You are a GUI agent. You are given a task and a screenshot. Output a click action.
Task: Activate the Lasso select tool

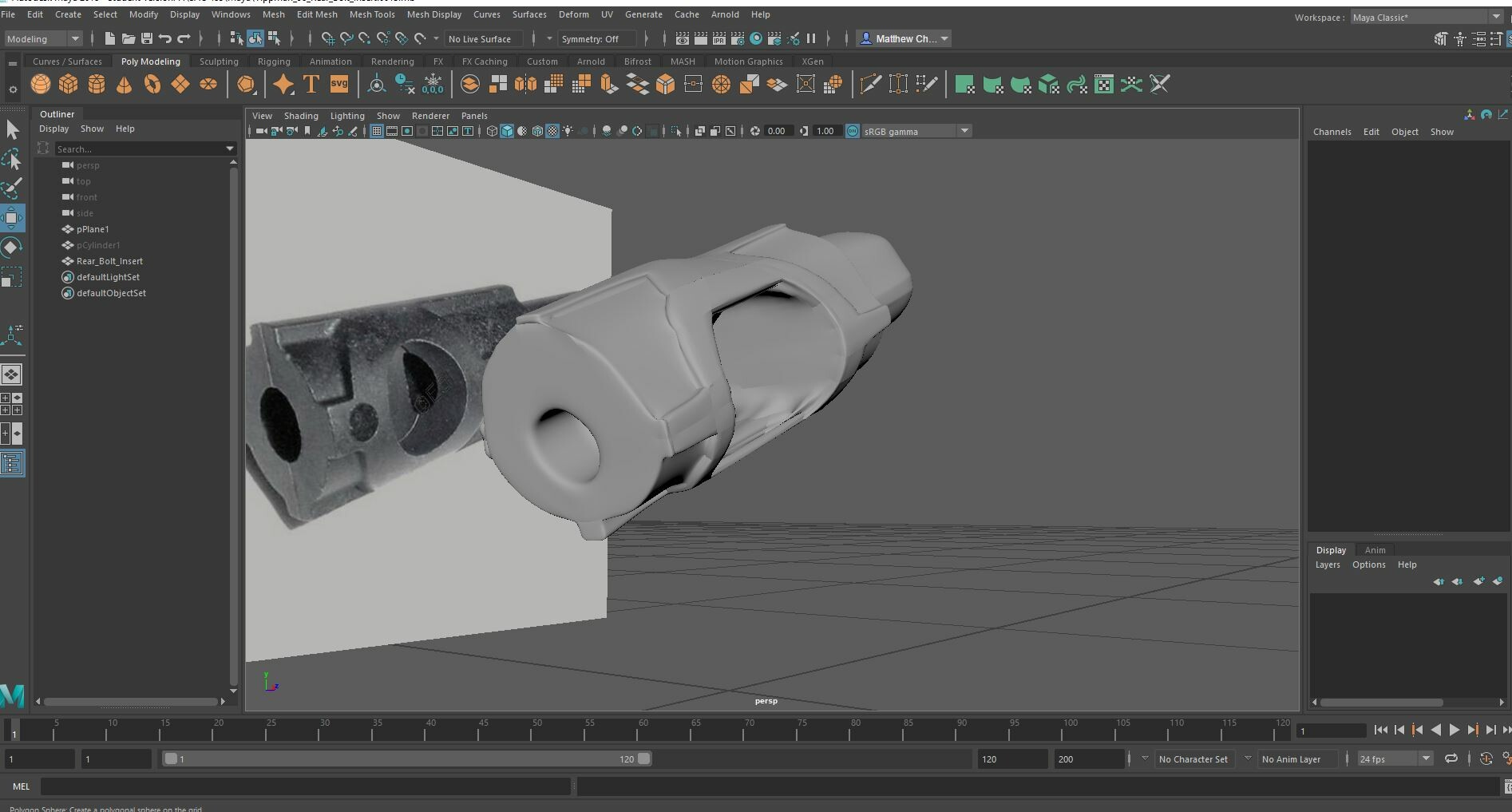click(12, 160)
